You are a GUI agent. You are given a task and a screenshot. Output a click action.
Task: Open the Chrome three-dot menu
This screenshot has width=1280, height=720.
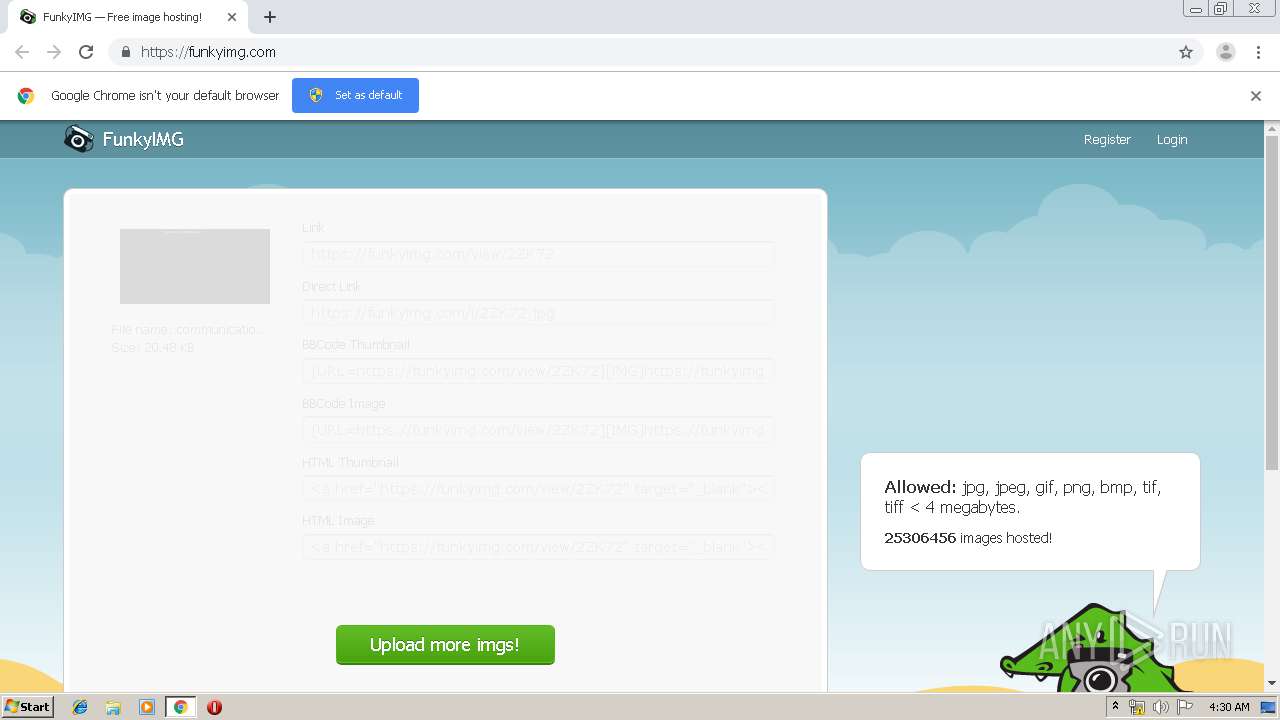1258,52
